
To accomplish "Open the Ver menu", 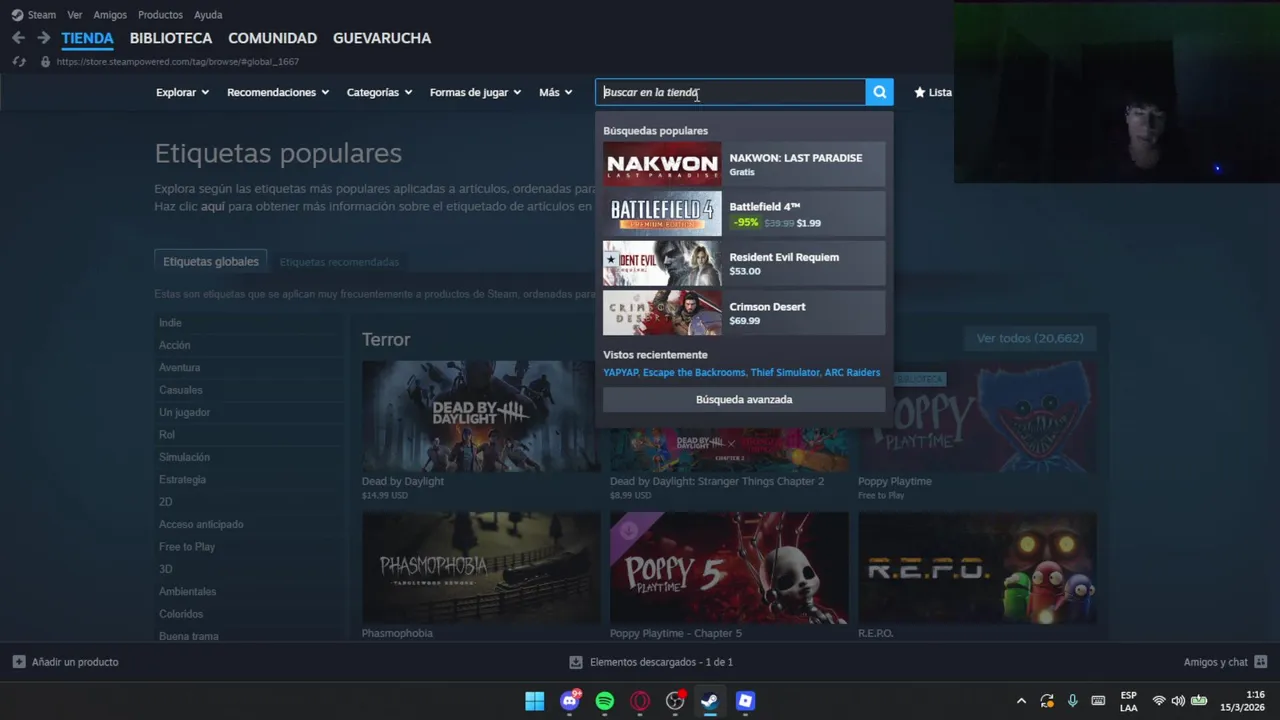I will (x=75, y=15).
